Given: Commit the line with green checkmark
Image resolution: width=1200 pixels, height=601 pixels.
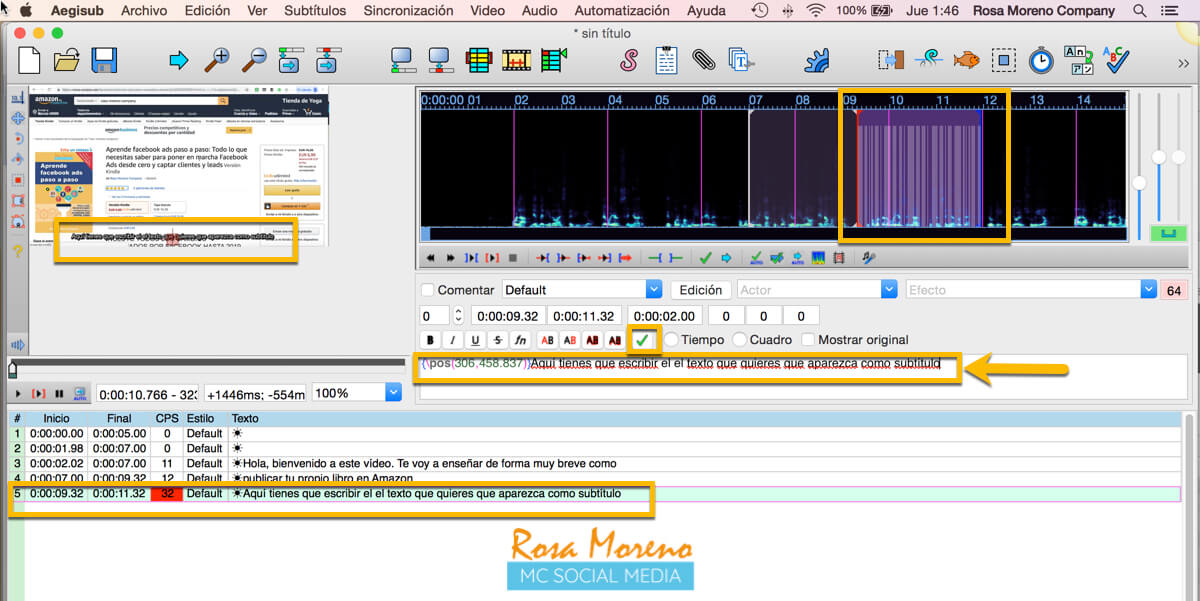Looking at the screenshot, I should point(642,340).
